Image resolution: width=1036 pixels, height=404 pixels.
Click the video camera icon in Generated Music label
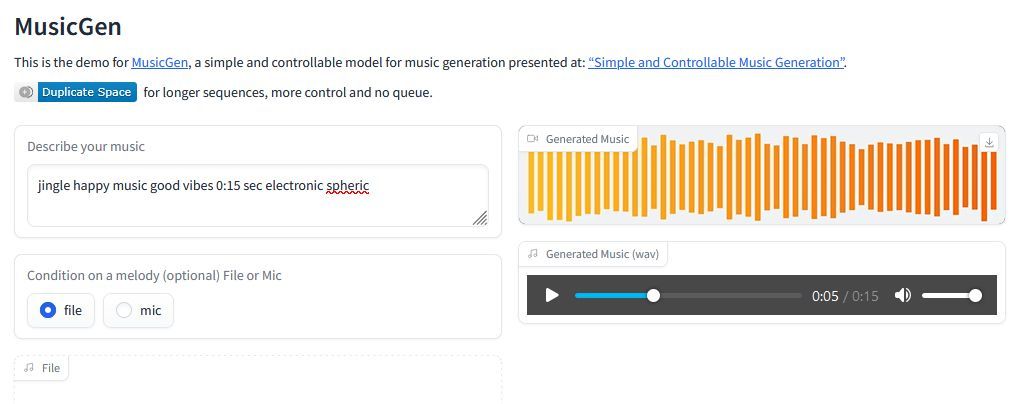point(533,139)
